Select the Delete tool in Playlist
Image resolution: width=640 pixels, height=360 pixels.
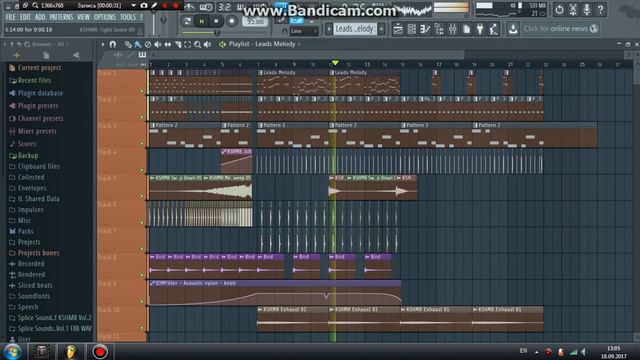point(148,44)
